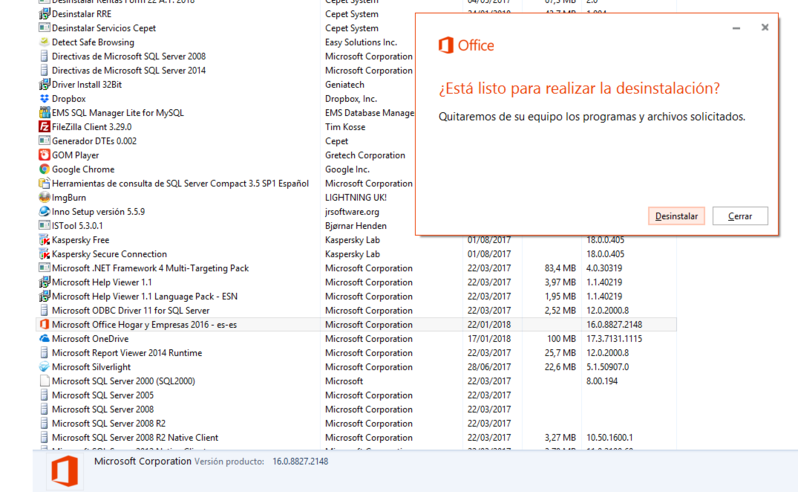Screen dimensions: 798x492
Task: Click the ISTool 5.3.0.1 icon
Action: tap(44, 226)
